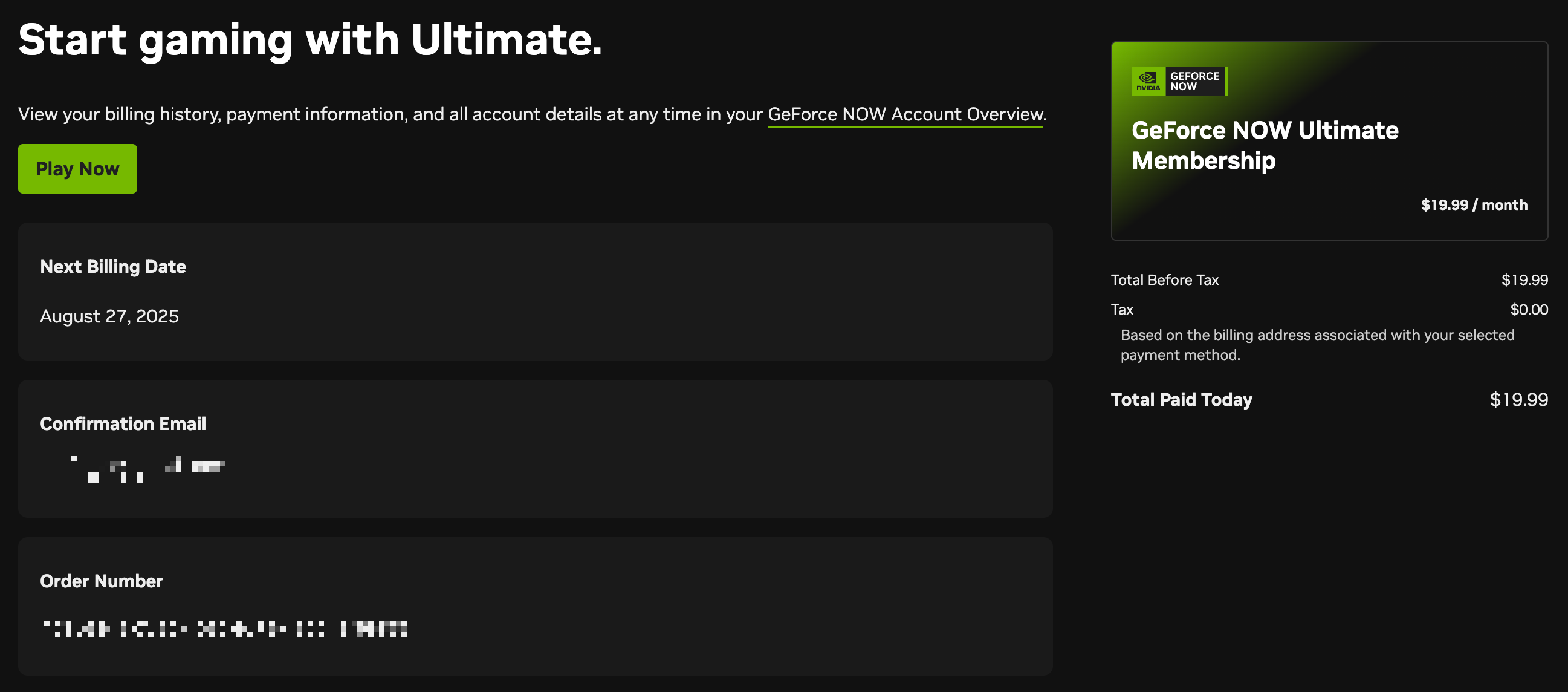
Task: Click the Total Before Tax label
Action: click(x=1164, y=280)
